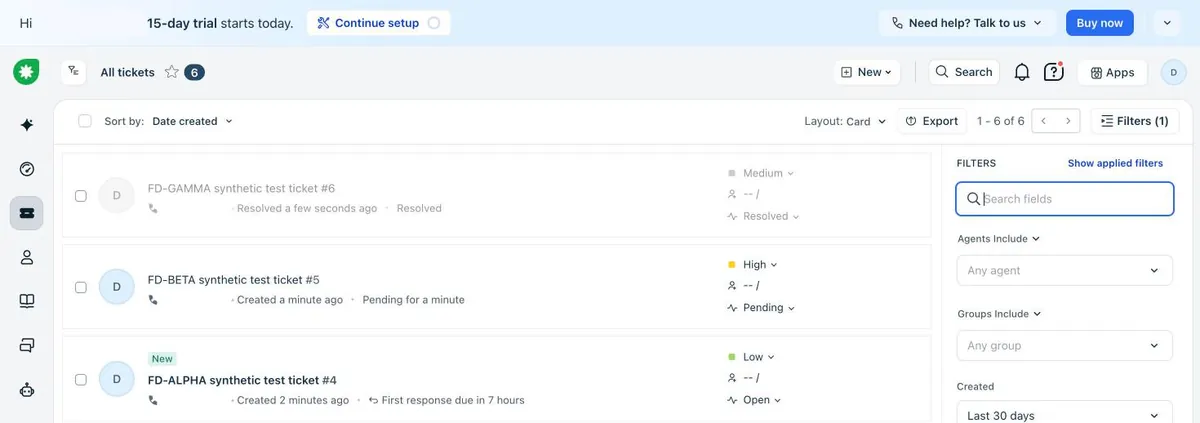This screenshot has width=1200, height=423.
Task: Select FD-ALPHA ticket #4 checkbox
Action: click(x=81, y=380)
